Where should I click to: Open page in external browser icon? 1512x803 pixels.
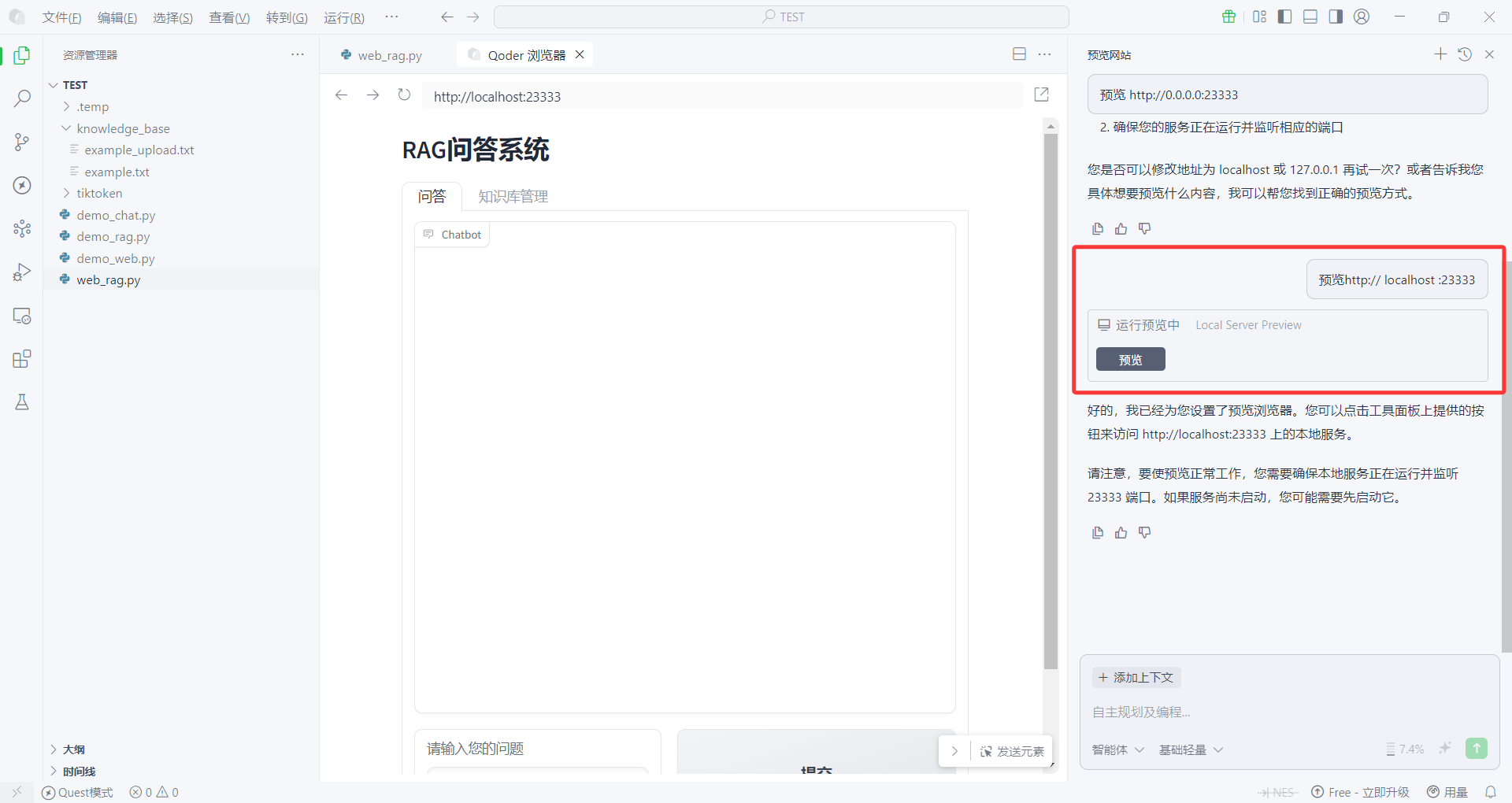tap(1041, 94)
